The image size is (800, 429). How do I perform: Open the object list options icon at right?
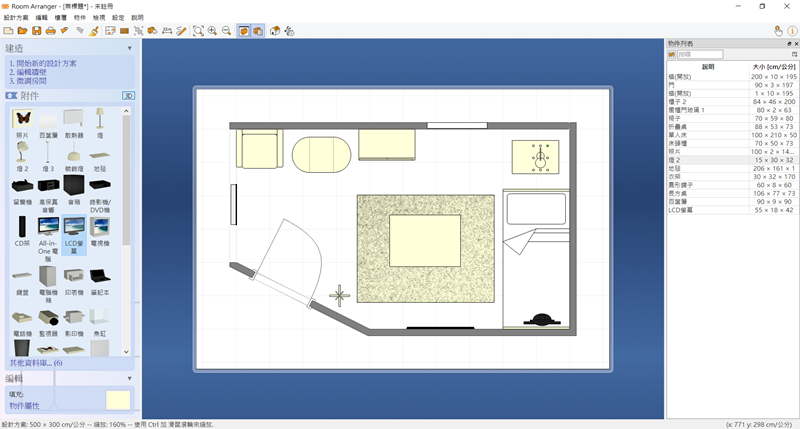point(794,54)
